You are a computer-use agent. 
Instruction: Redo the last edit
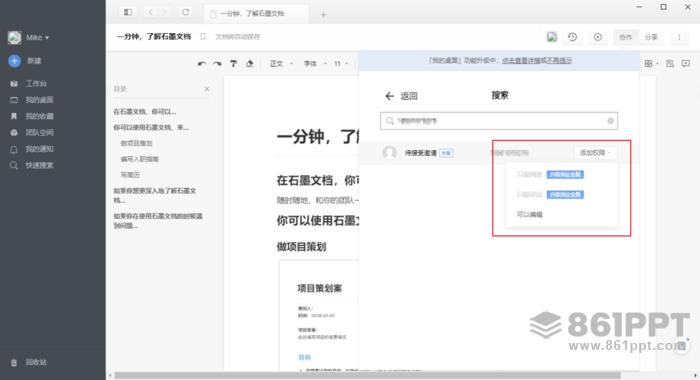(x=217, y=64)
